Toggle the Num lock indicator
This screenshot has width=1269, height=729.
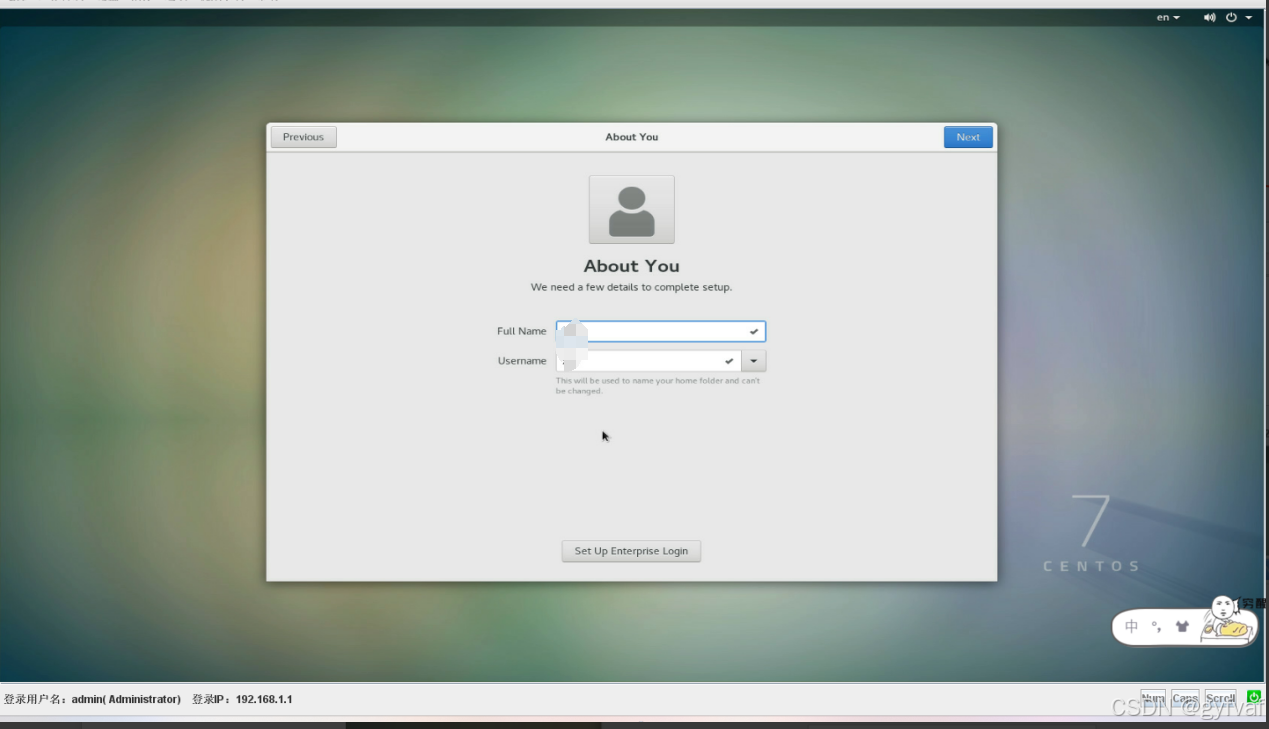pyautogui.click(x=1153, y=698)
